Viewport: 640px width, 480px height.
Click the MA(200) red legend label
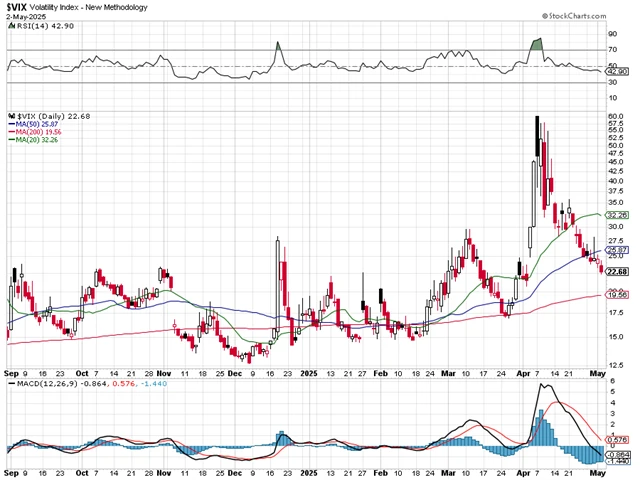(x=39, y=132)
